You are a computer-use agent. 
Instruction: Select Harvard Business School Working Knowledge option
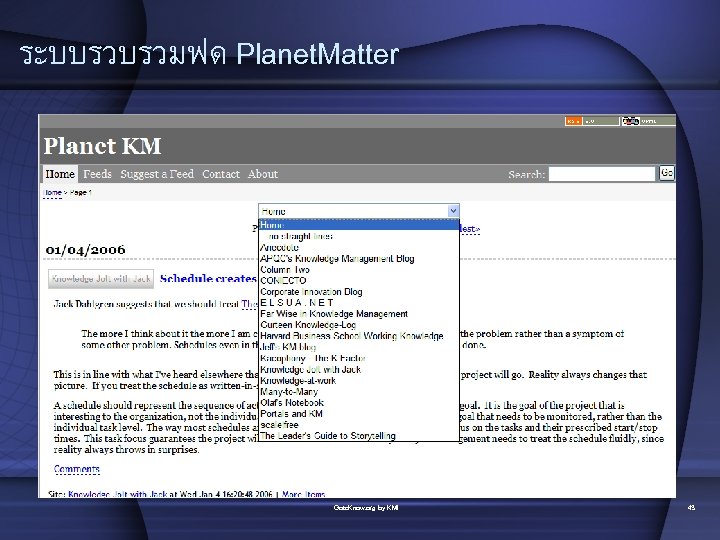pyautogui.click(x=359, y=336)
